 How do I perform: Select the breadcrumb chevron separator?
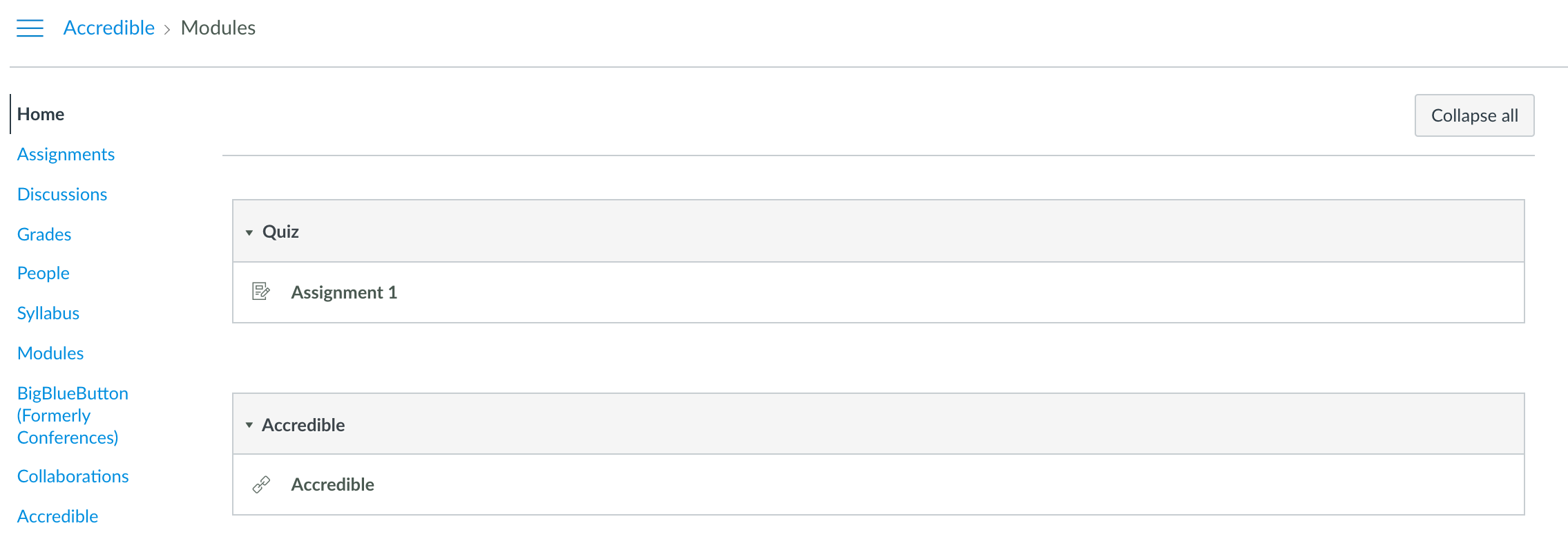(x=168, y=29)
